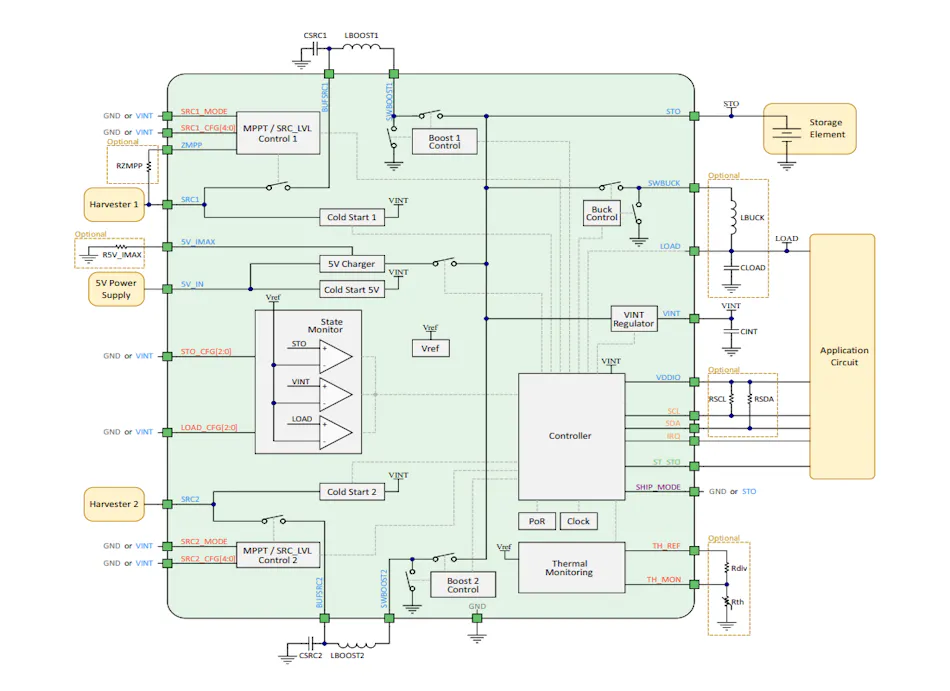Click the switch on the SRC1 line

click(278, 185)
